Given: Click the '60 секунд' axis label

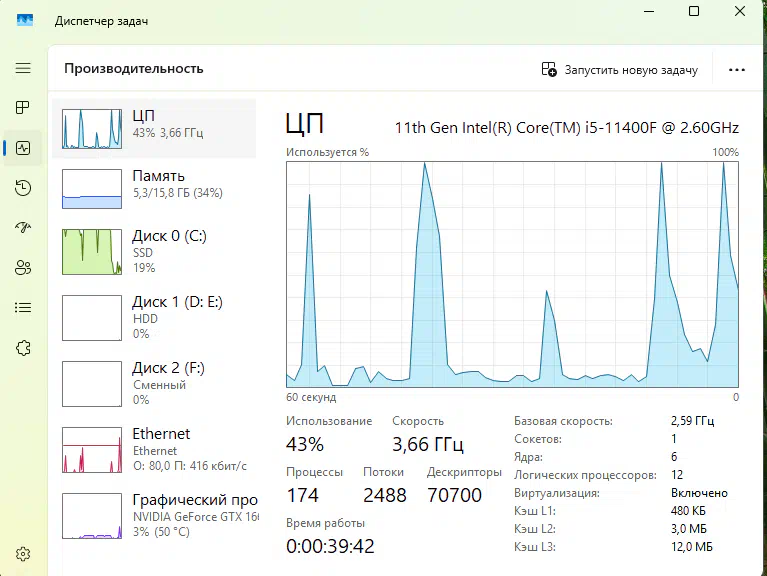Looking at the screenshot, I should (x=311, y=397).
